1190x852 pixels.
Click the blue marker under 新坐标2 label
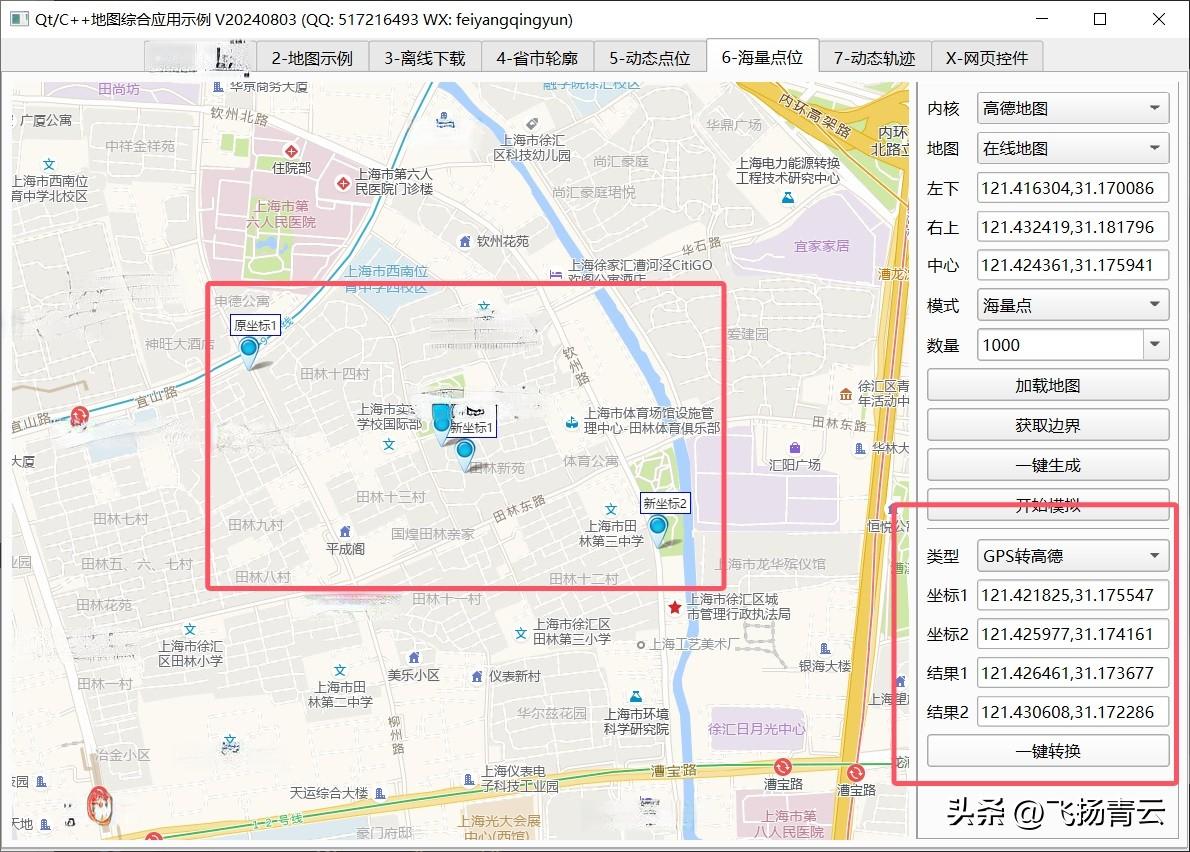(x=658, y=527)
